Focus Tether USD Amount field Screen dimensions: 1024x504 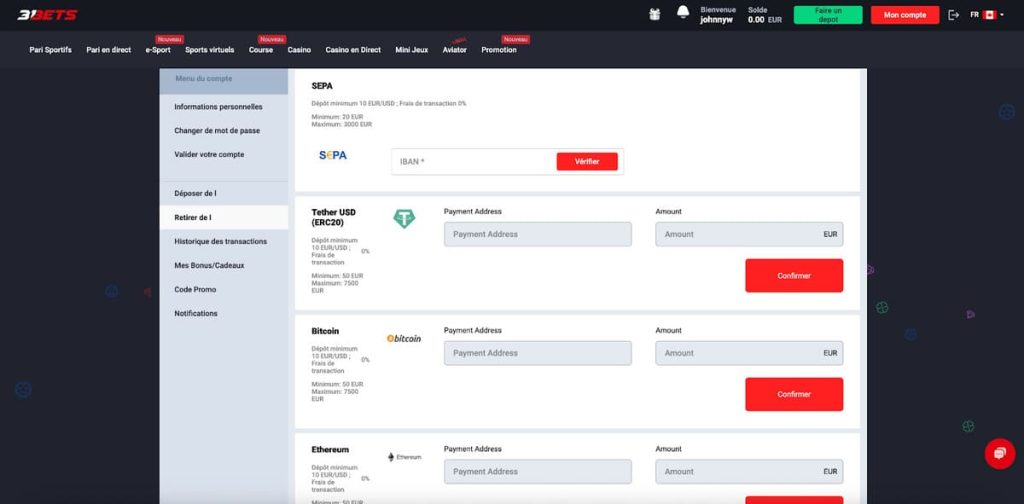pyautogui.click(x=749, y=234)
